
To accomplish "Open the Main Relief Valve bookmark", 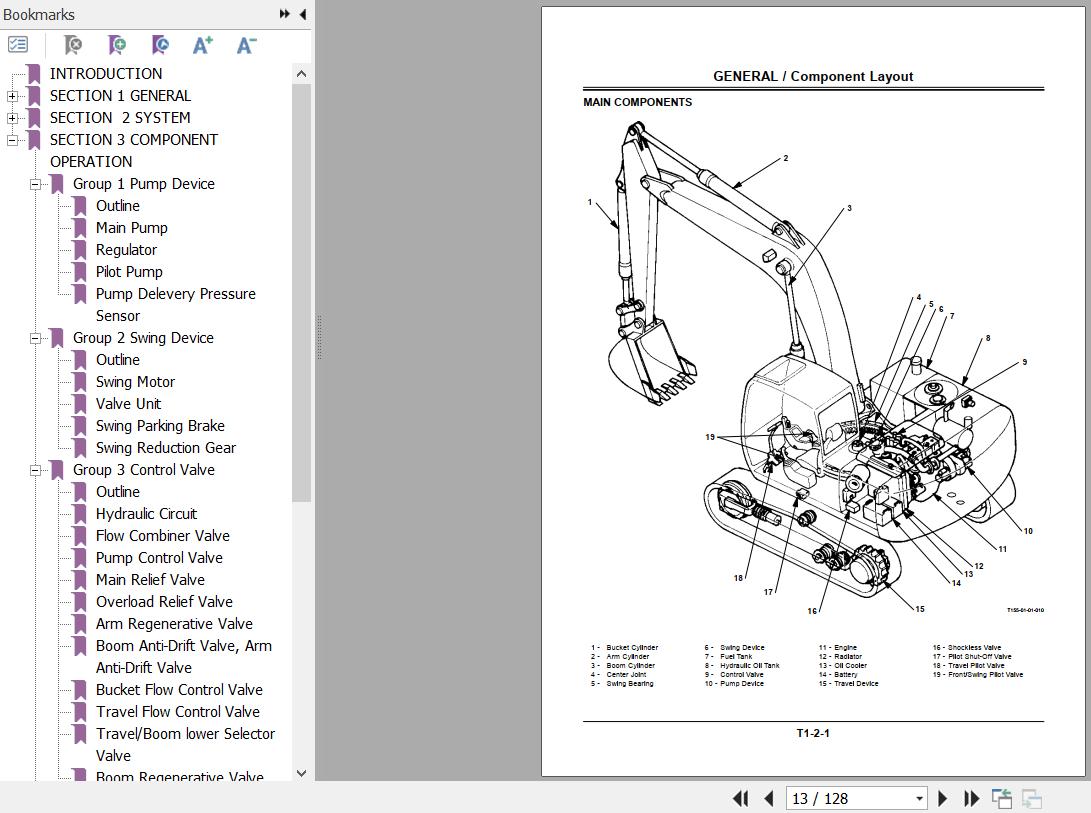I will tap(150, 580).
